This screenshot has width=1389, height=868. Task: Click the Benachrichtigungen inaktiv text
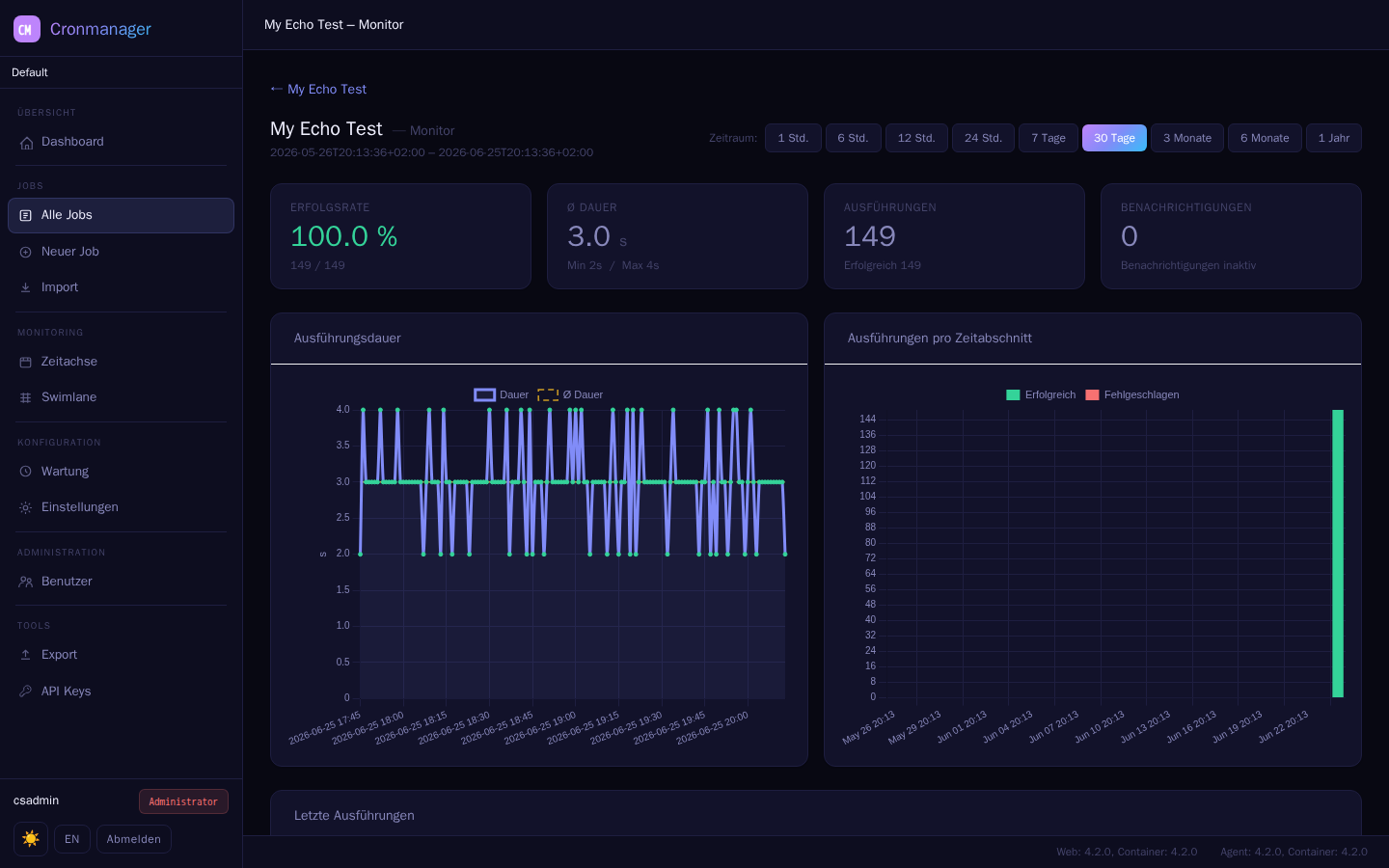pos(1188,265)
